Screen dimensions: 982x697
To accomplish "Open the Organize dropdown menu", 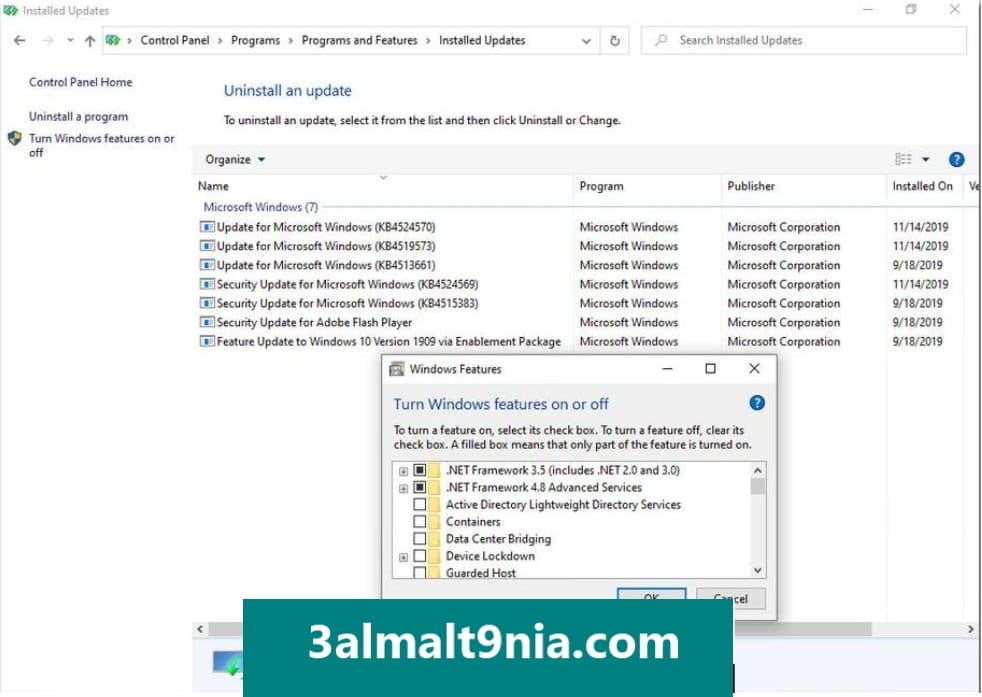I will click(x=235, y=160).
